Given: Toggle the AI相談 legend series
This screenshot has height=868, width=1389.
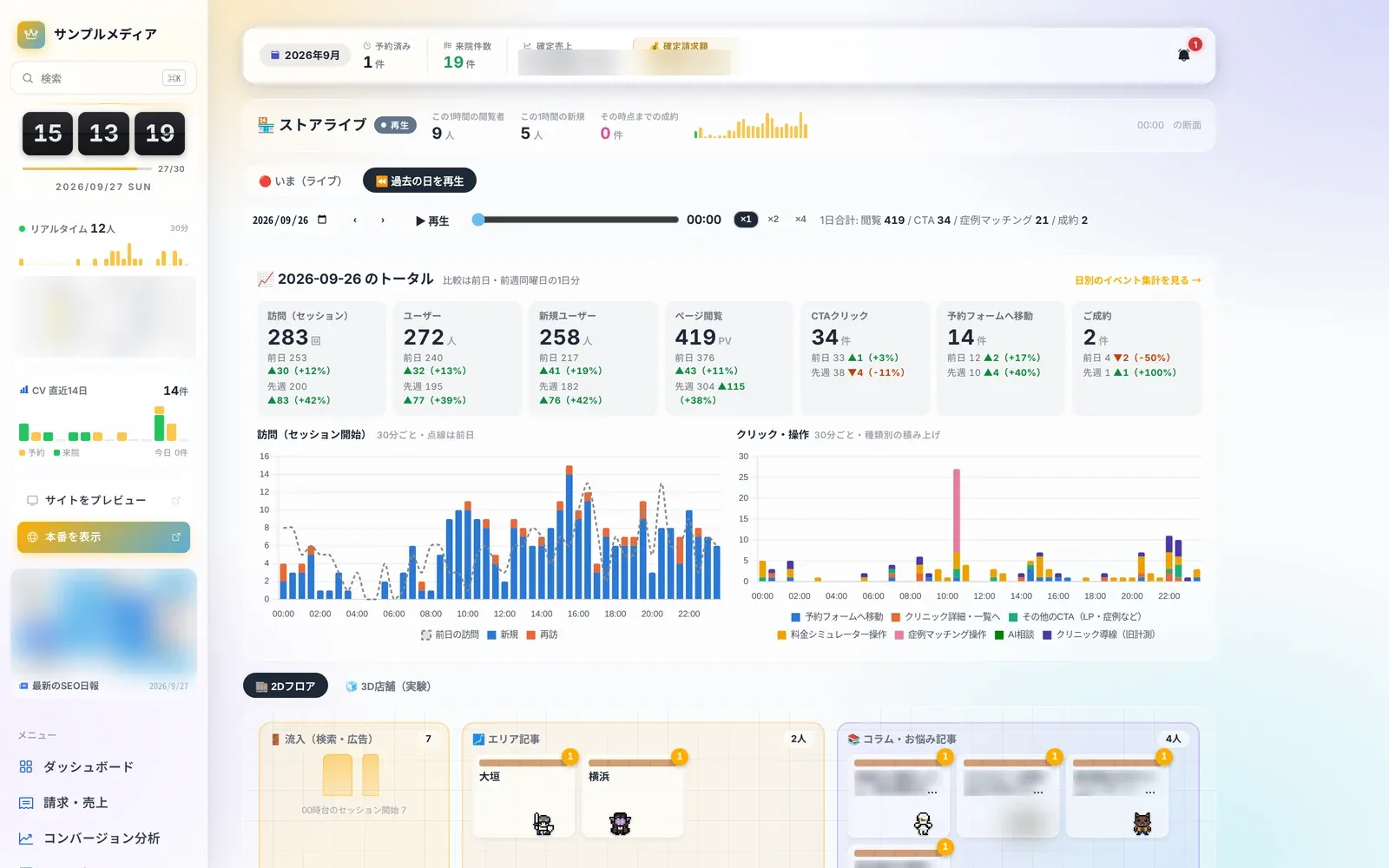Looking at the screenshot, I should (x=1014, y=635).
